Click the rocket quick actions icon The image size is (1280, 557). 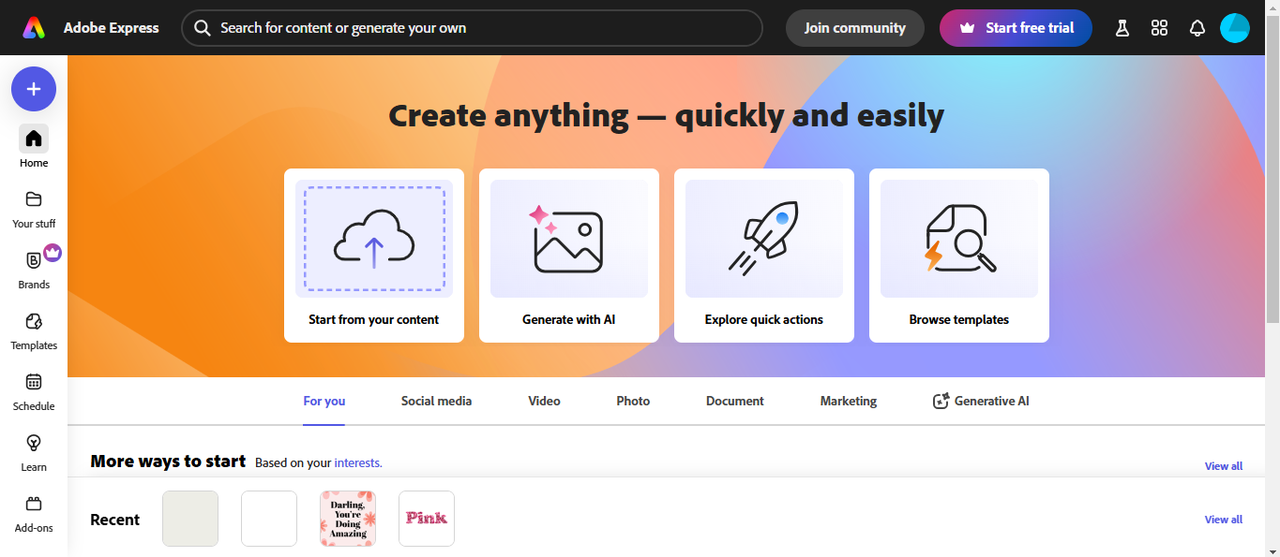[764, 238]
